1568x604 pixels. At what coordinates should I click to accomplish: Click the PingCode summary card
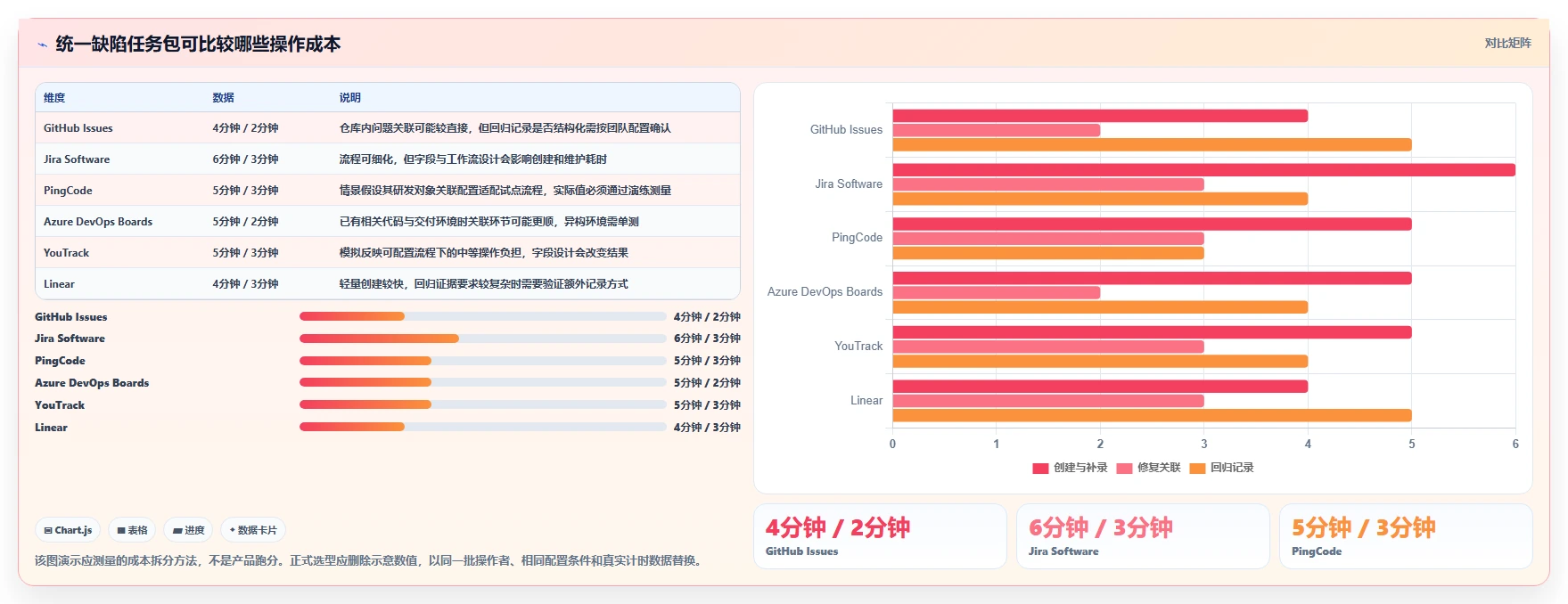point(1406,536)
